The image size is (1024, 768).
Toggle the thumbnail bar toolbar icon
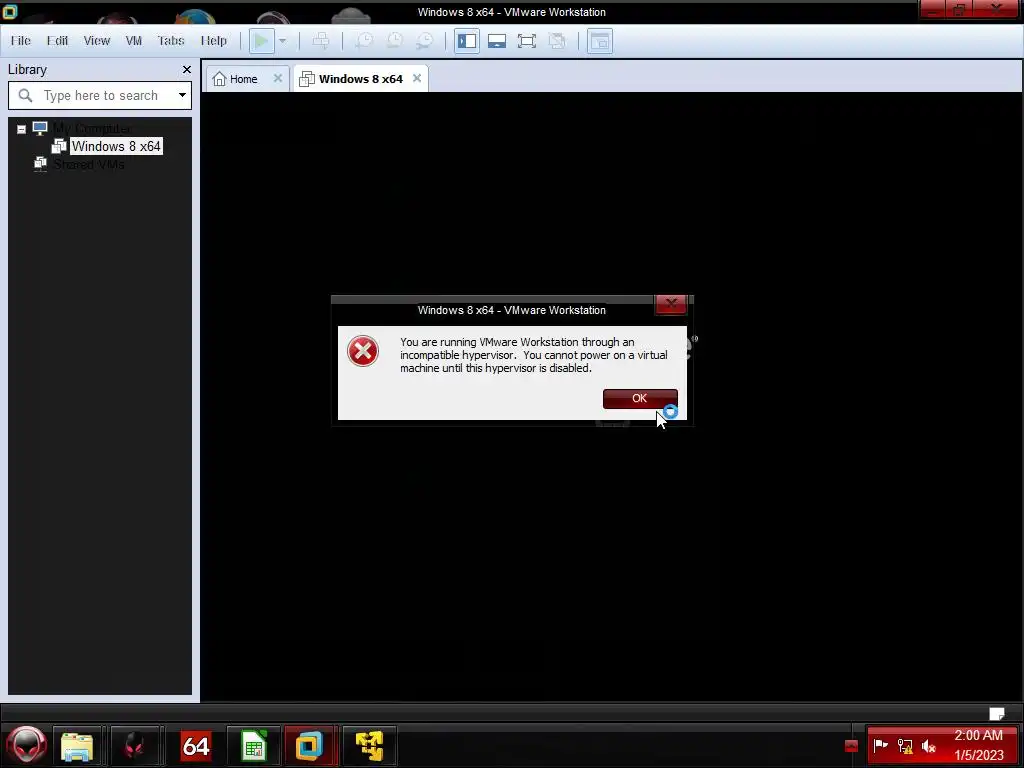(497, 40)
